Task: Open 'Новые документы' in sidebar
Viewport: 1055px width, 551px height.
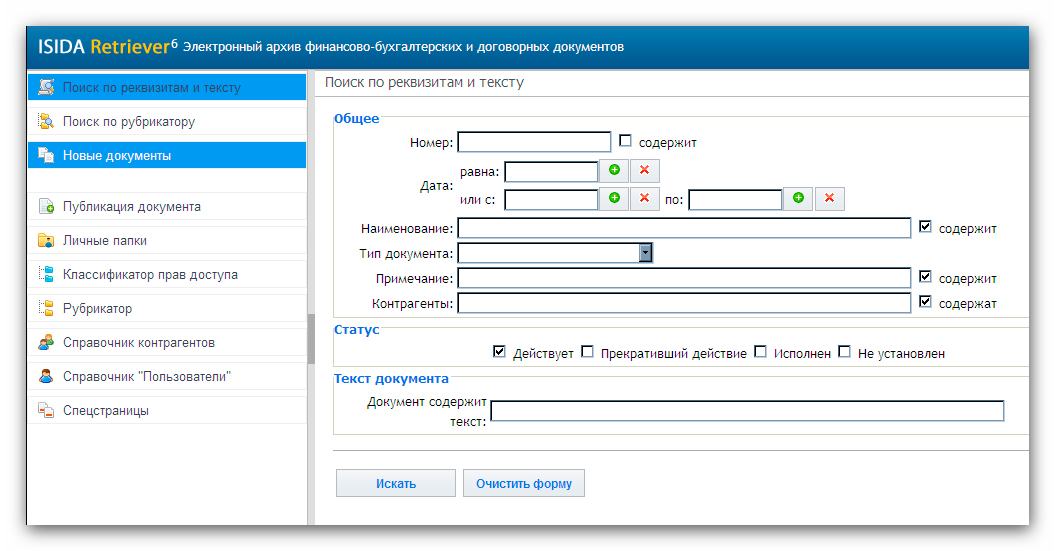Action: click(x=167, y=155)
